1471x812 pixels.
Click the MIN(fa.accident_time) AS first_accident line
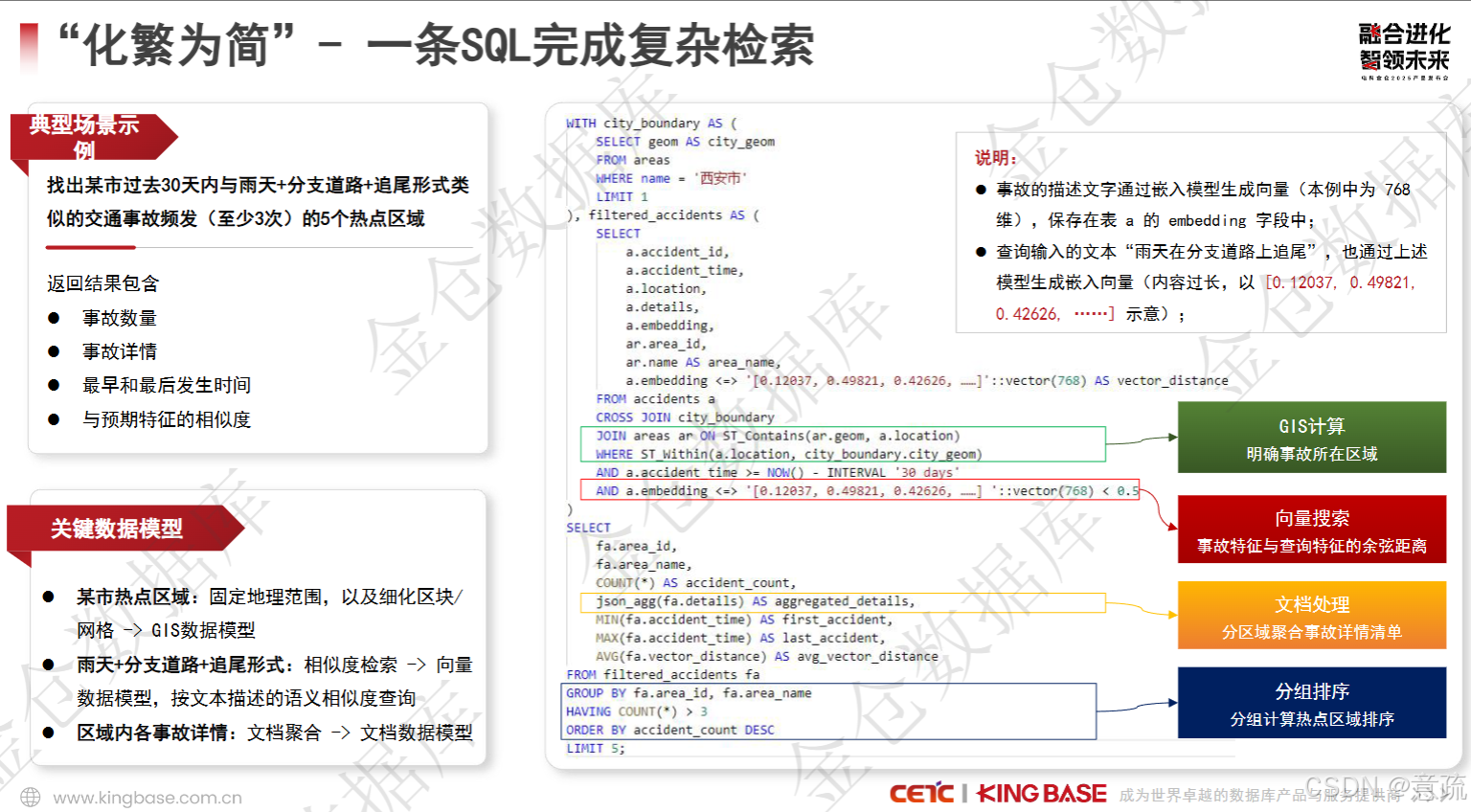click(743, 620)
